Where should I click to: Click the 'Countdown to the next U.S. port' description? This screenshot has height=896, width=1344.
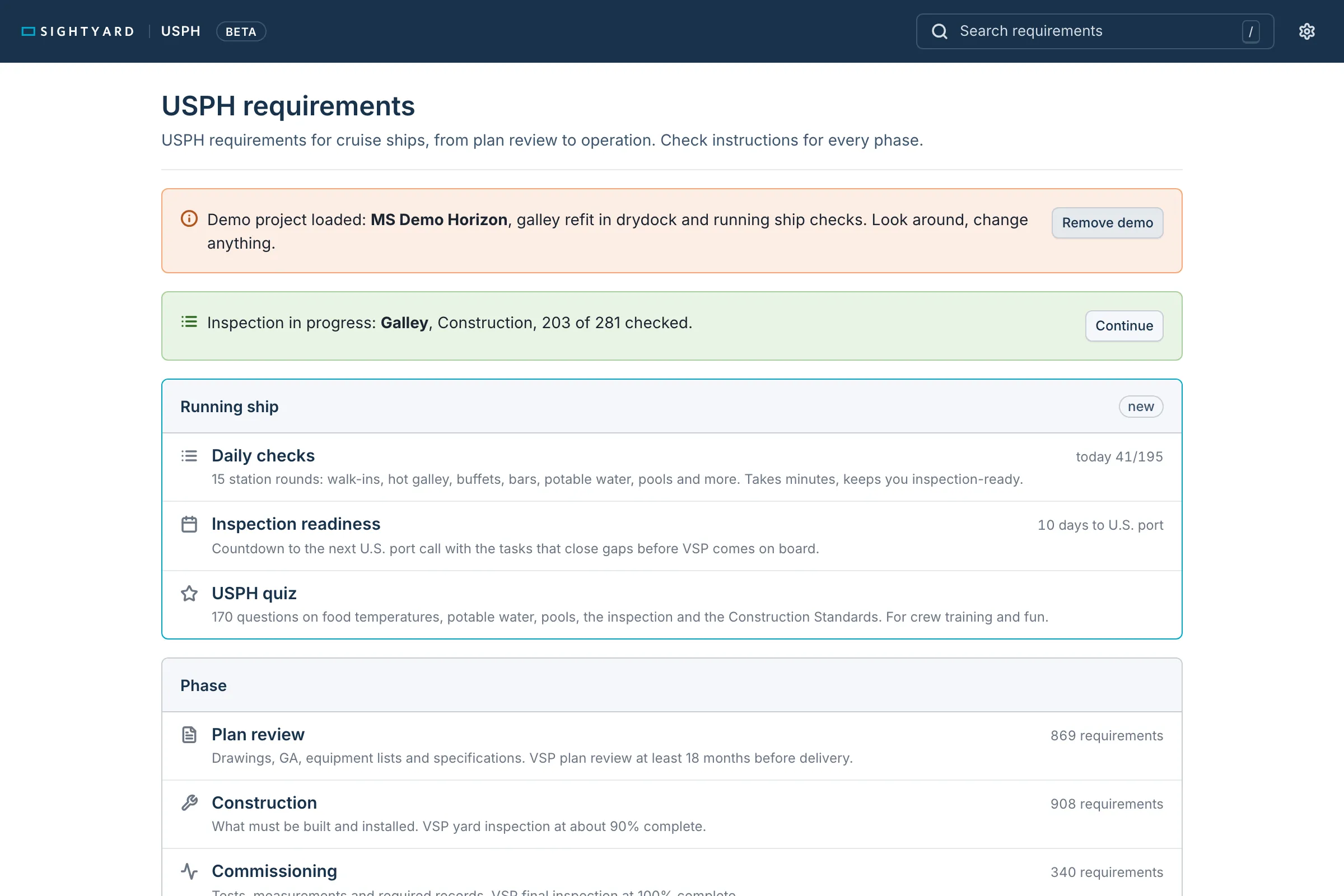point(515,548)
